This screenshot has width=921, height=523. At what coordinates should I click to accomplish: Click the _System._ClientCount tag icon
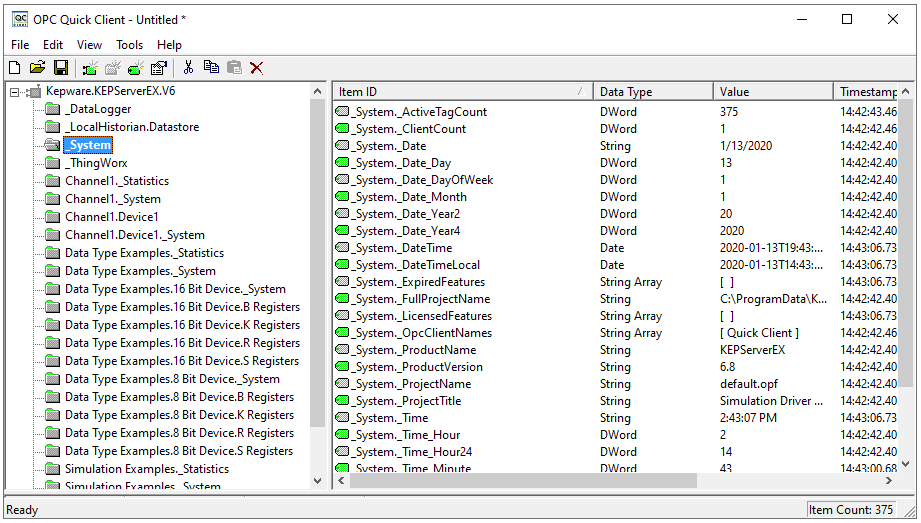tap(342, 129)
